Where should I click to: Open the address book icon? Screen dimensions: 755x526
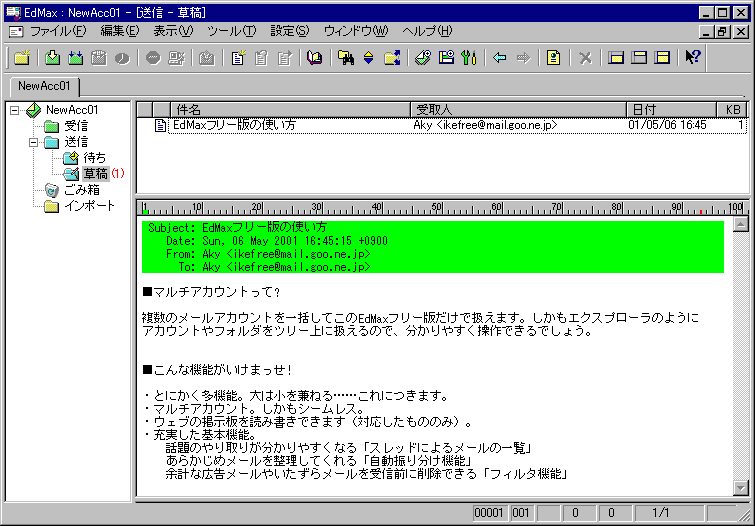coord(314,58)
